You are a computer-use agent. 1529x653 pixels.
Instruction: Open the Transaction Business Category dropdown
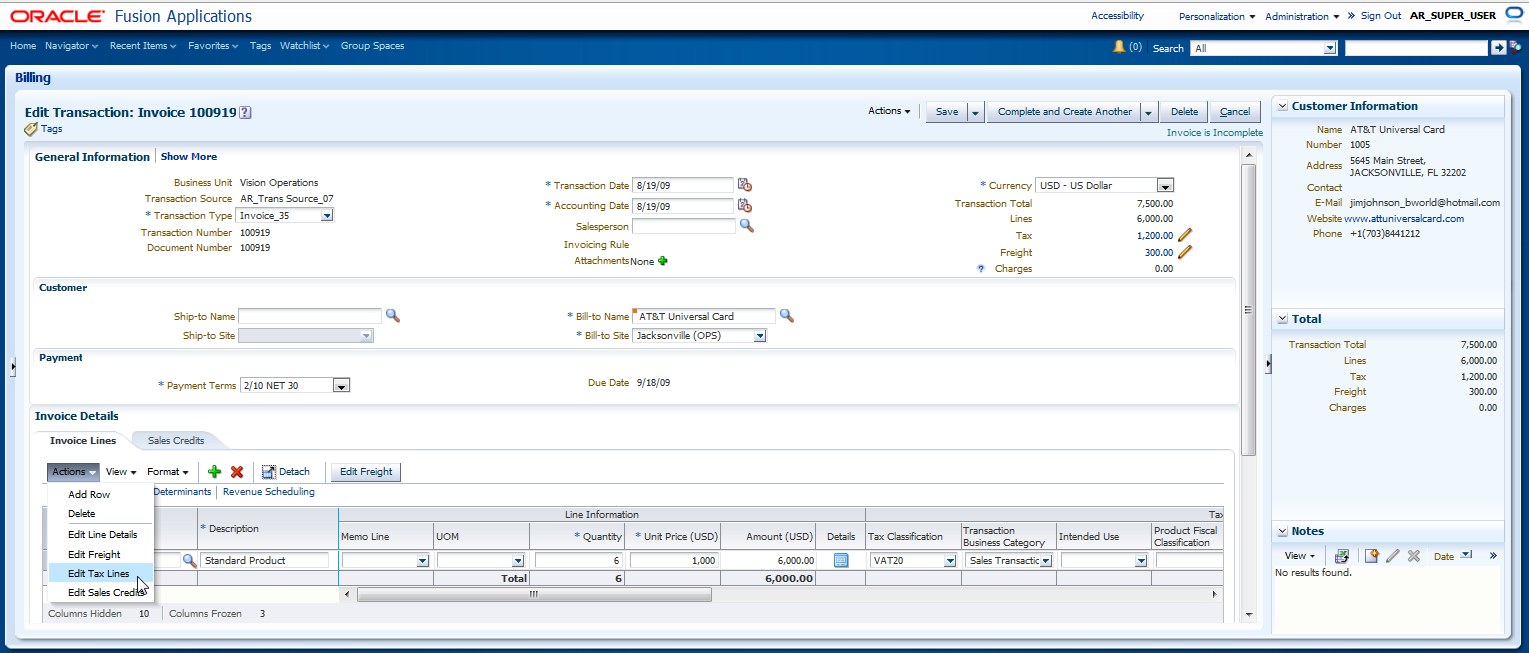point(1046,561)
